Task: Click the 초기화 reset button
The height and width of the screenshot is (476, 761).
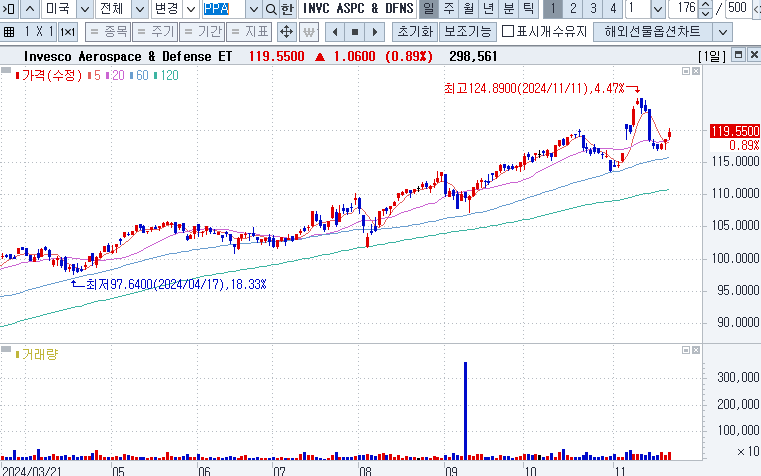Action: click(415, 32)
